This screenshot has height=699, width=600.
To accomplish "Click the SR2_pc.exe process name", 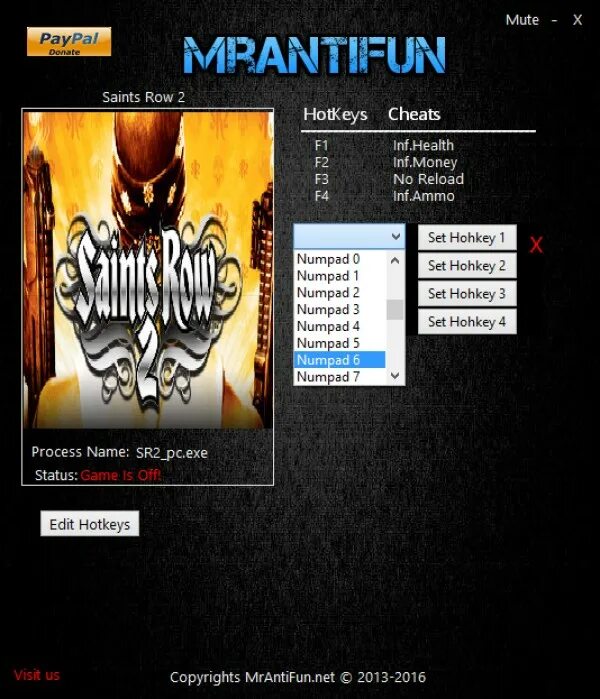I will click(172, 453).
